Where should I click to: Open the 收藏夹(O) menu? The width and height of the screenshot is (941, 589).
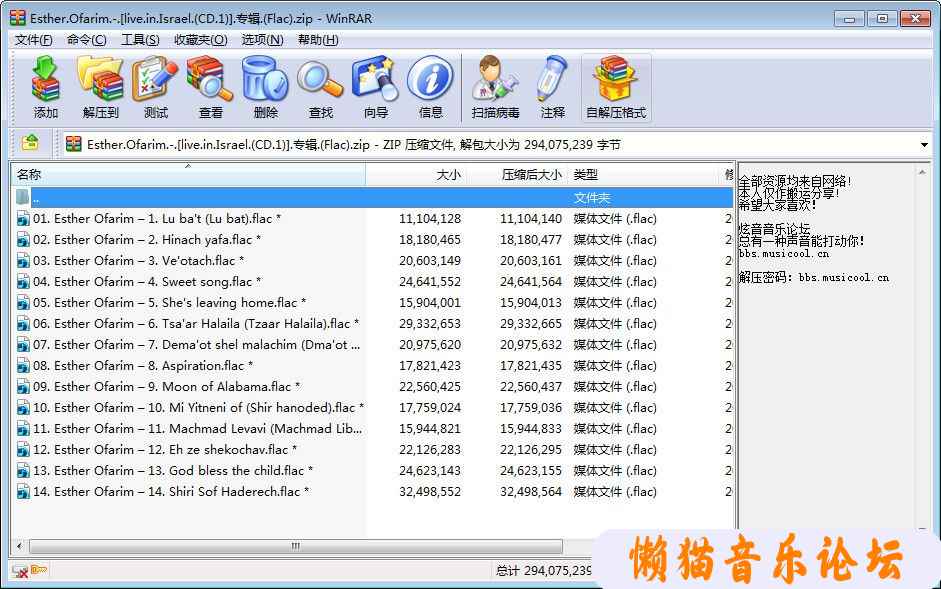pyautogui.click(x=200, y=40)
